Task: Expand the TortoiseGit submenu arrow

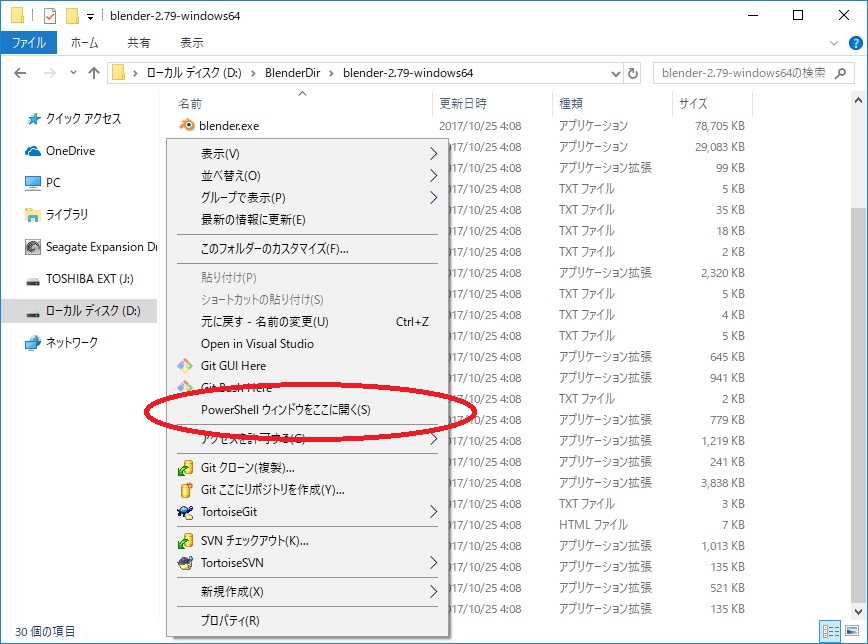Action: tap(433, 512)
